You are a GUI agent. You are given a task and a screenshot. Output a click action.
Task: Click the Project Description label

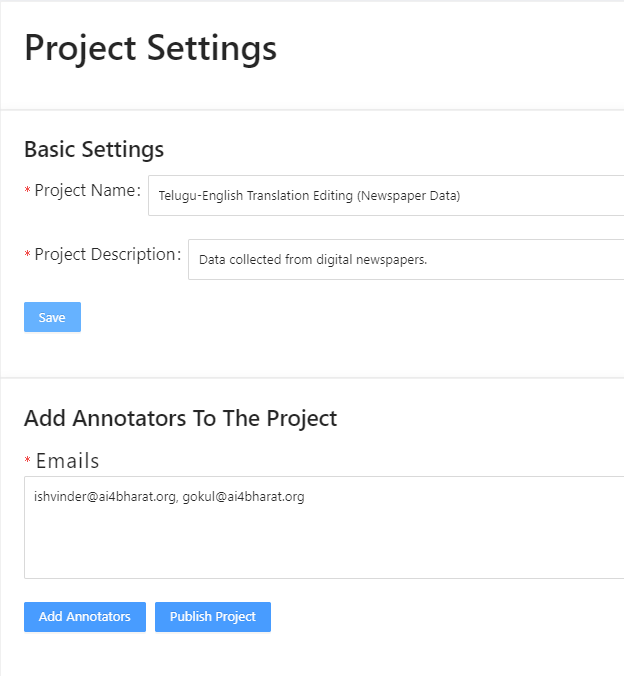point(106,254)
